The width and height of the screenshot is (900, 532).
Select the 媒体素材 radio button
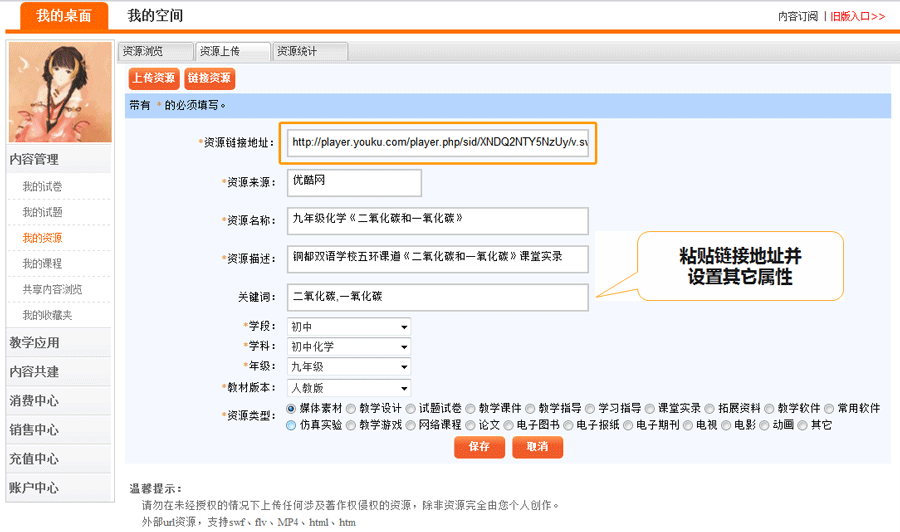(292, 408)
